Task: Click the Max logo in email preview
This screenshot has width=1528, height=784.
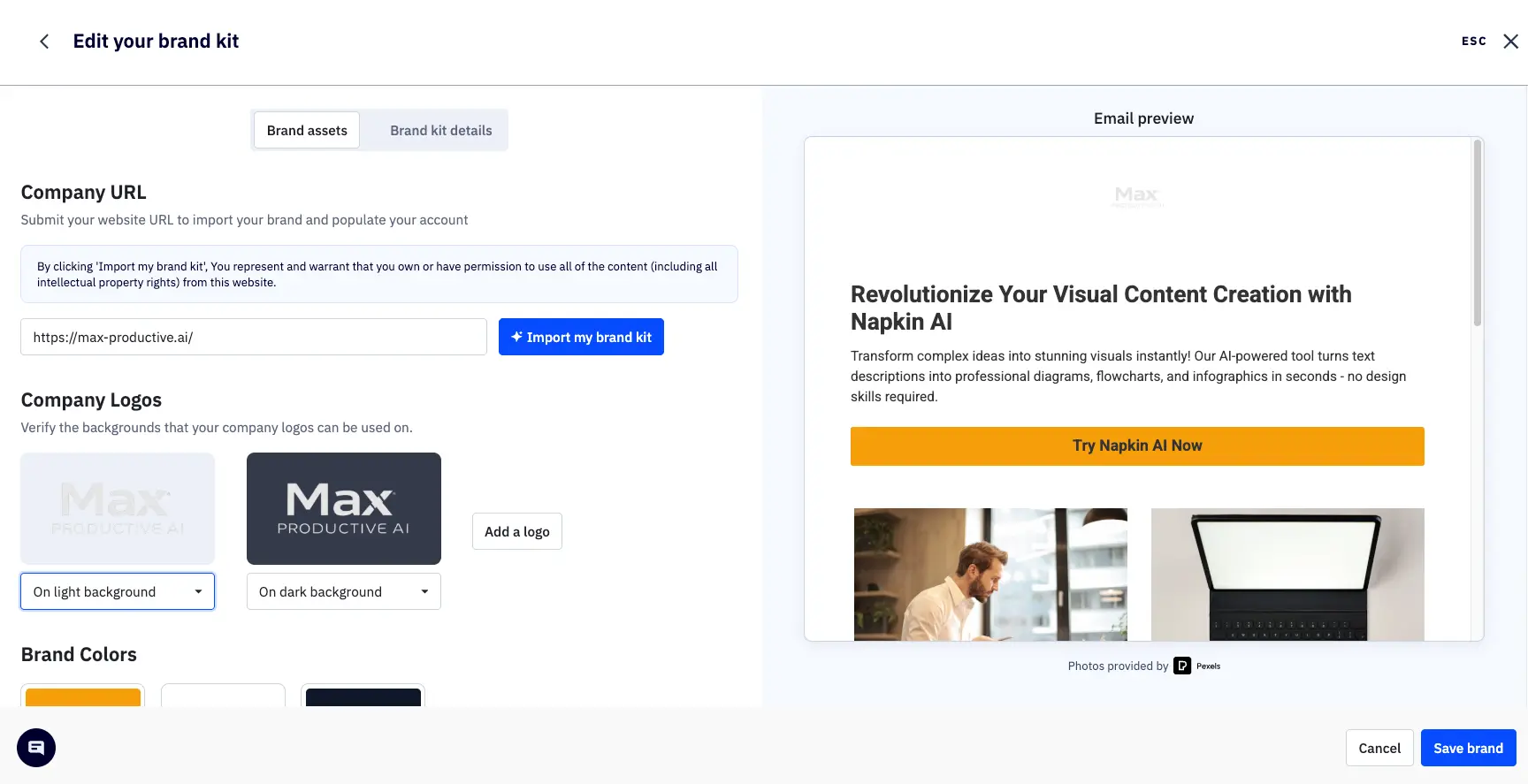Action: (x=1137, y=196)
